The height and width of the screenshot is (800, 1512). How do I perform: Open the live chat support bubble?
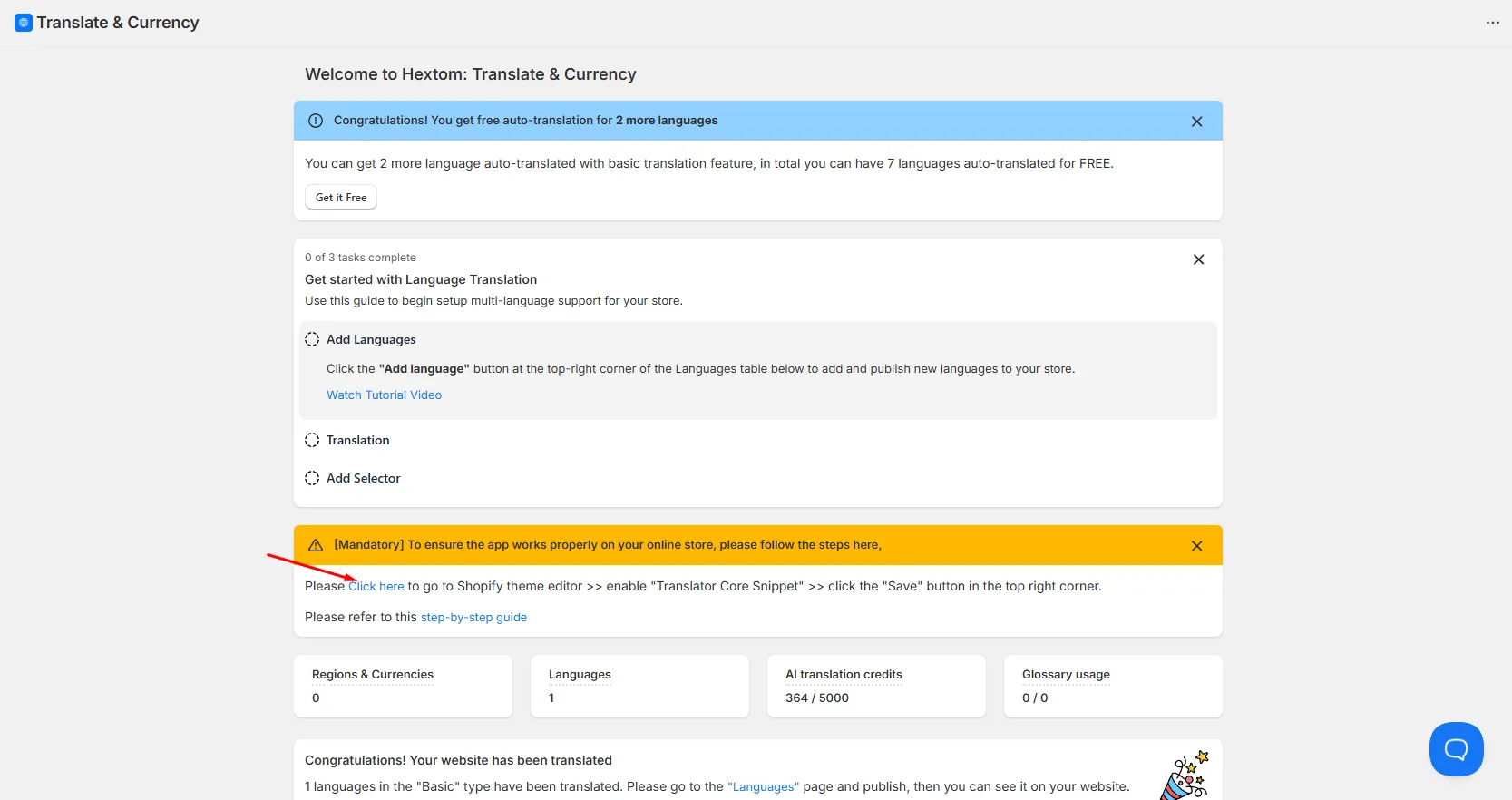click(1456, 749)
